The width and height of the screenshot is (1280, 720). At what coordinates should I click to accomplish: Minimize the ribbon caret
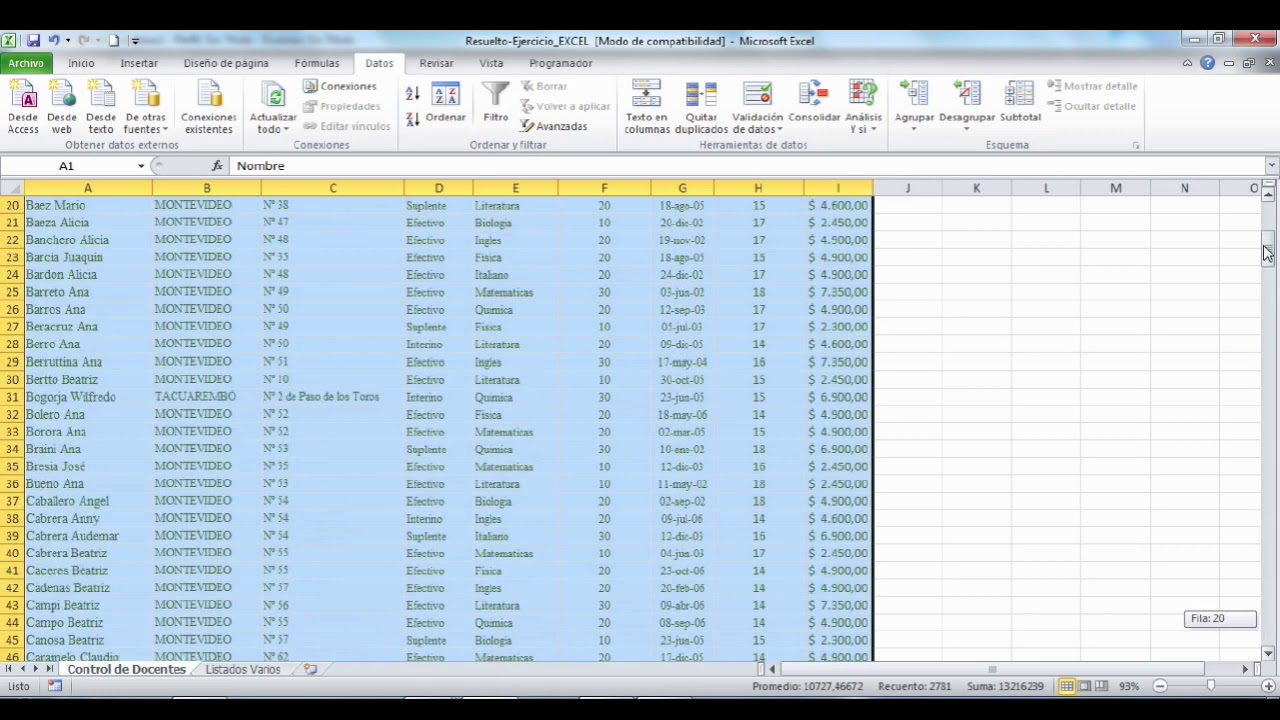pyautogui.click(x=1187, y=63)
